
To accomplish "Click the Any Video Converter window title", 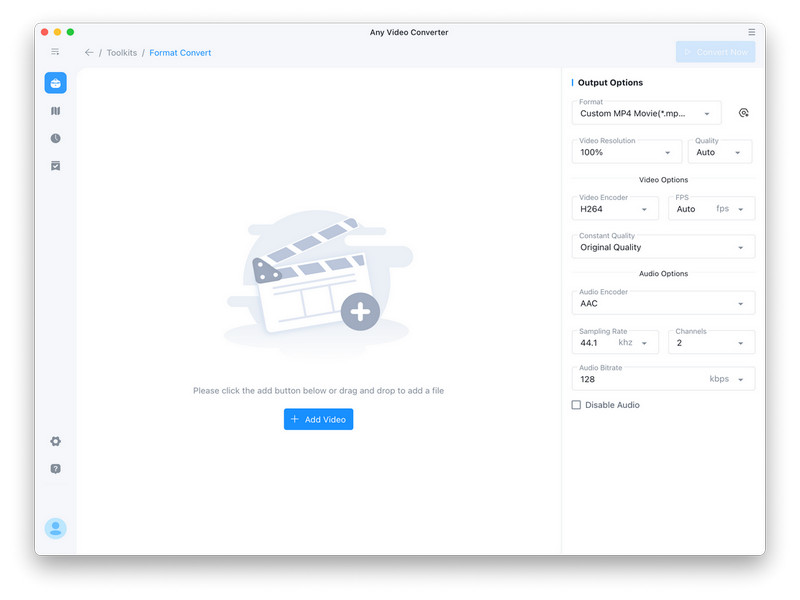I will [409, 32].
